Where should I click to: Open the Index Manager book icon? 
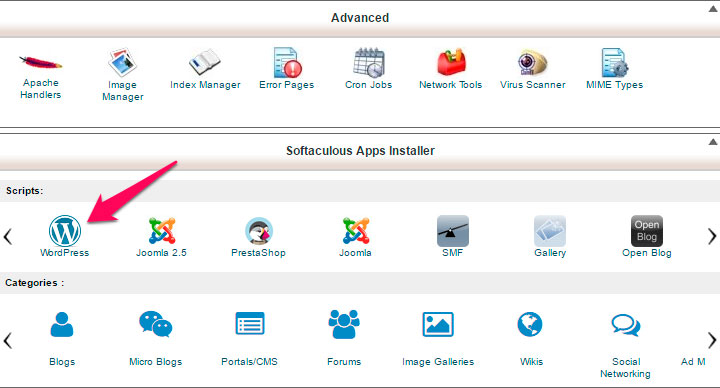tap(205, 62)
